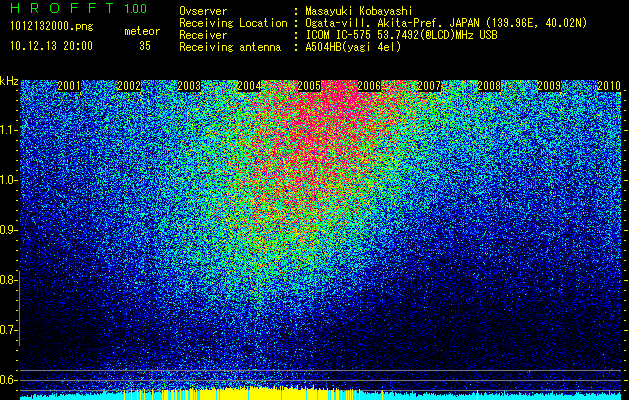This screenshot has height=400, width=629.
Task: Click the location text Ogata-vill. Akita-Pref. JAPAN
Action: tap(392, 23)
